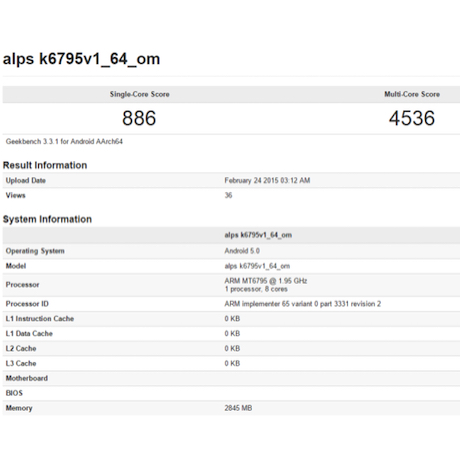Click the Result Information heading
Viewport: 460px width, 450px height.
[45, 165]
